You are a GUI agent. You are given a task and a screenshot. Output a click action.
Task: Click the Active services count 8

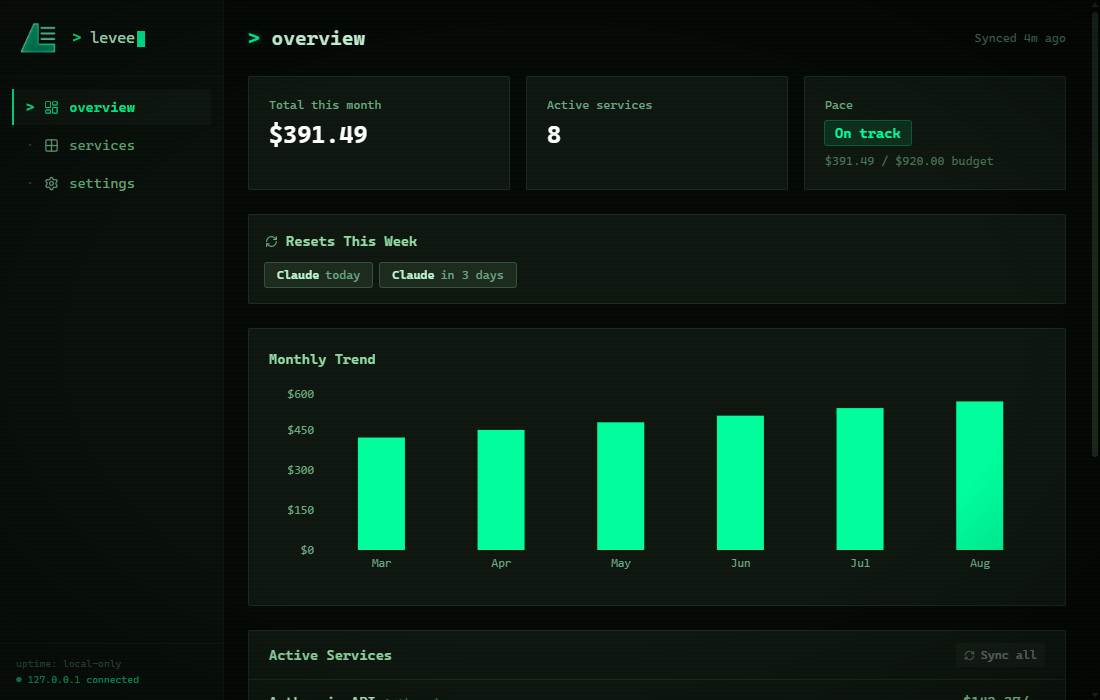554,134
